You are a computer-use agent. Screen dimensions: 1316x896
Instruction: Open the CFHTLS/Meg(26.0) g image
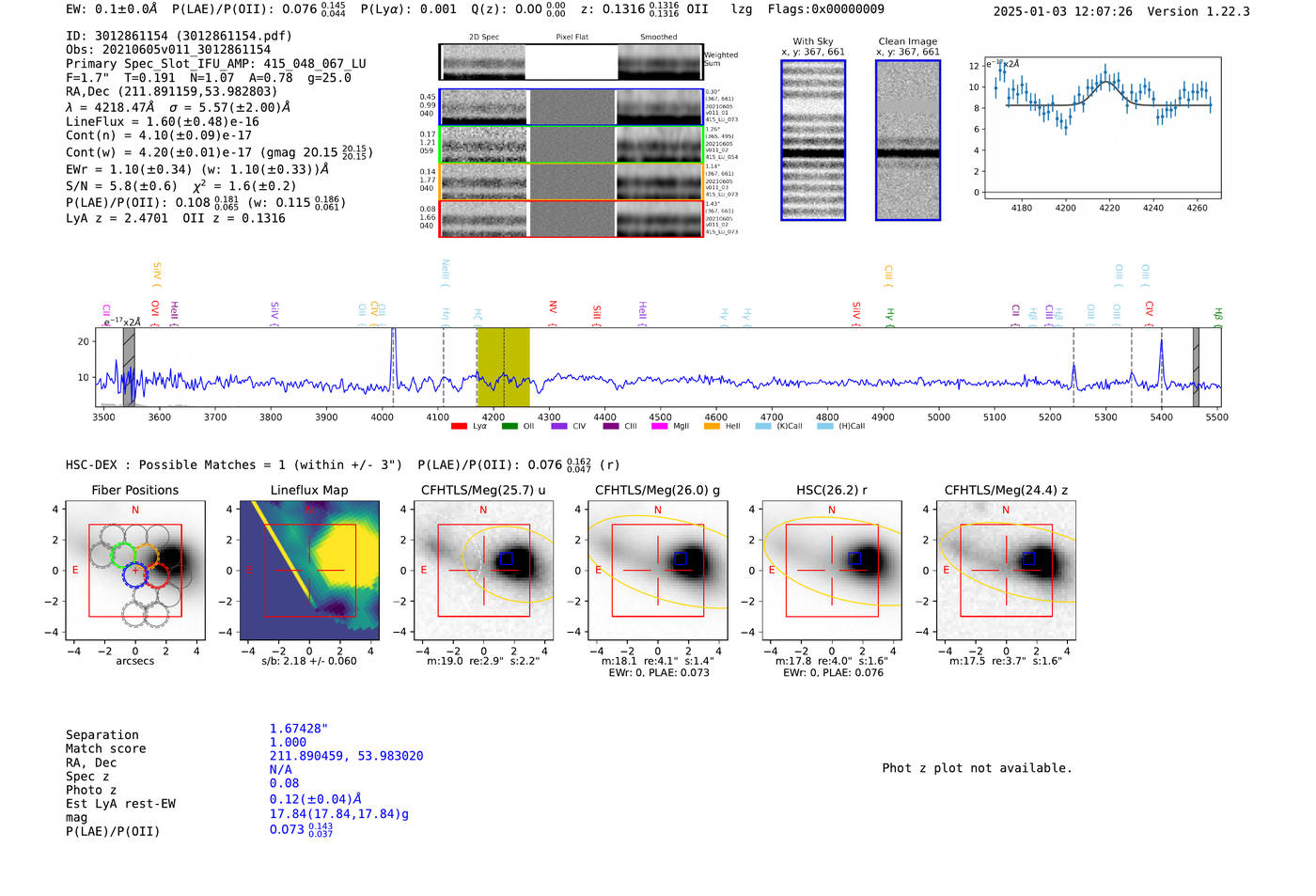click(x=658, y=571)
